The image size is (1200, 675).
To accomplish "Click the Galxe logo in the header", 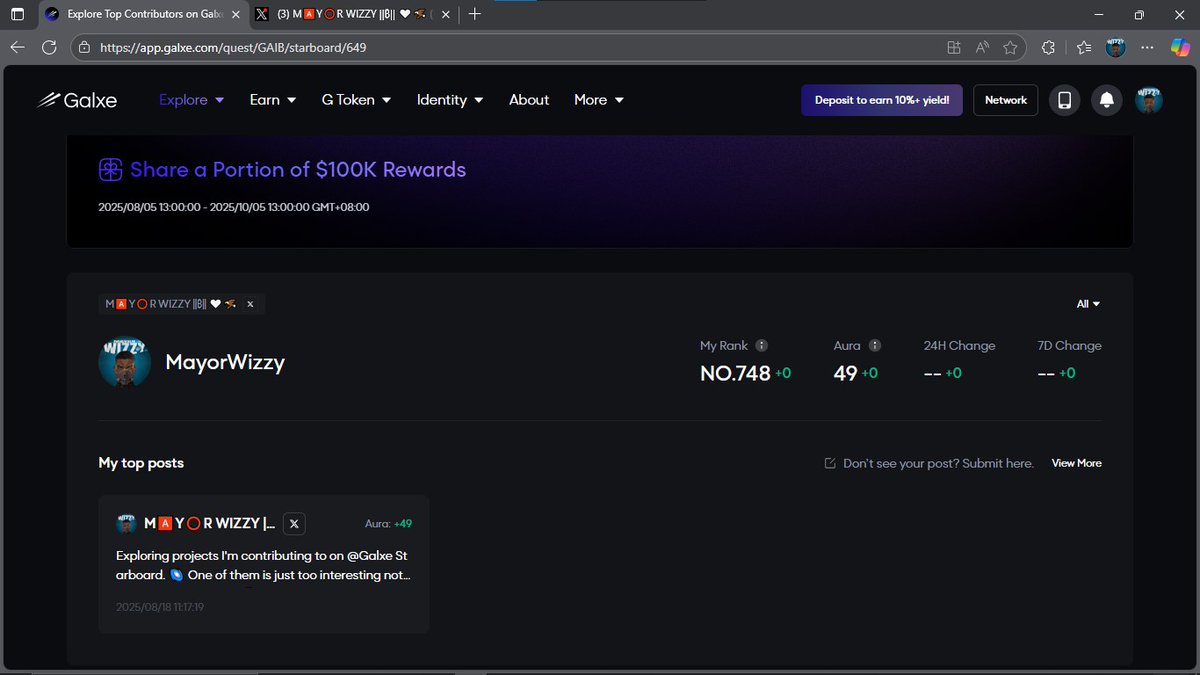I will pos(77,100).
